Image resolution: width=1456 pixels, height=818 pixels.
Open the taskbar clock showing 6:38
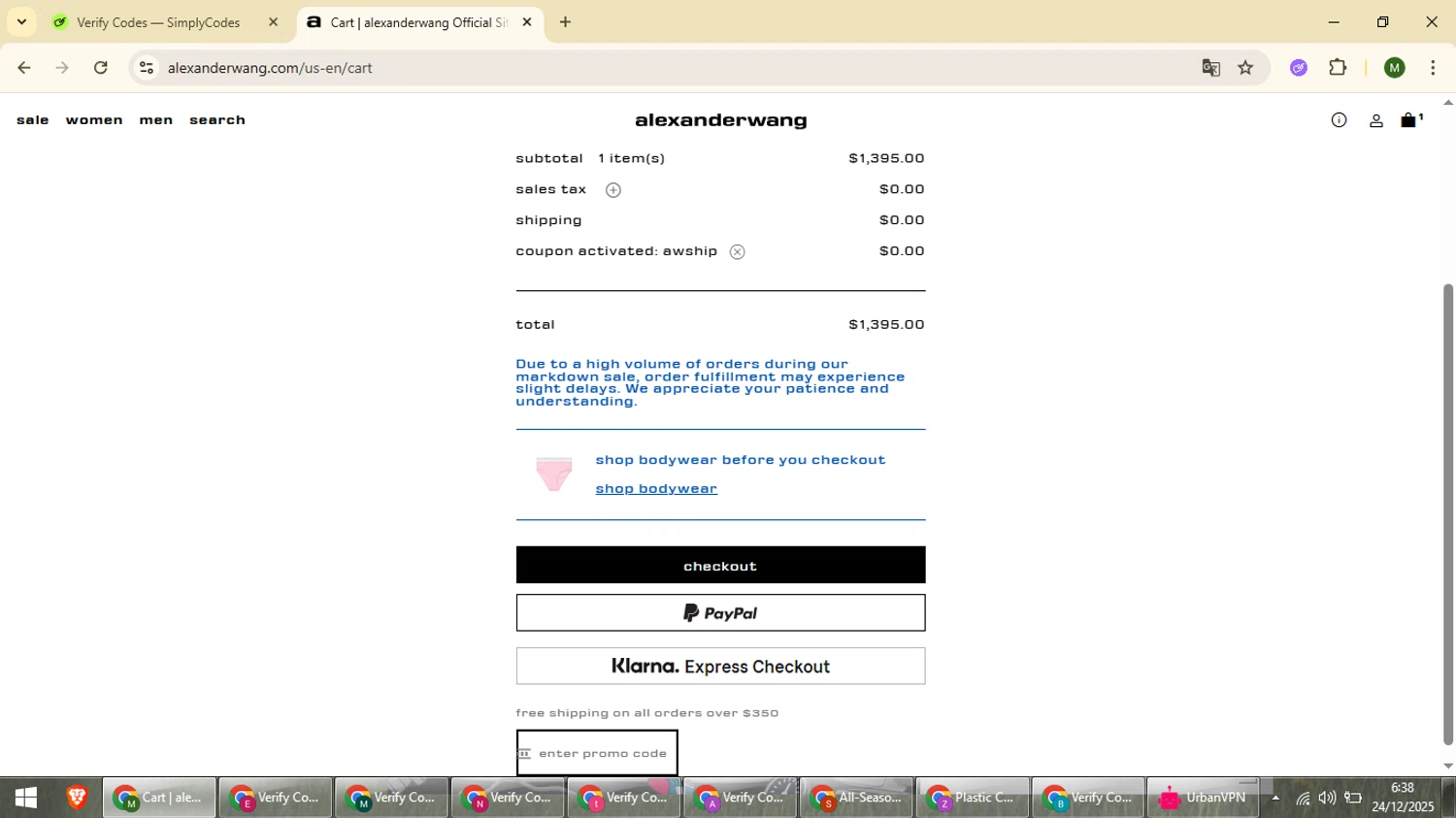[1403, 798]
